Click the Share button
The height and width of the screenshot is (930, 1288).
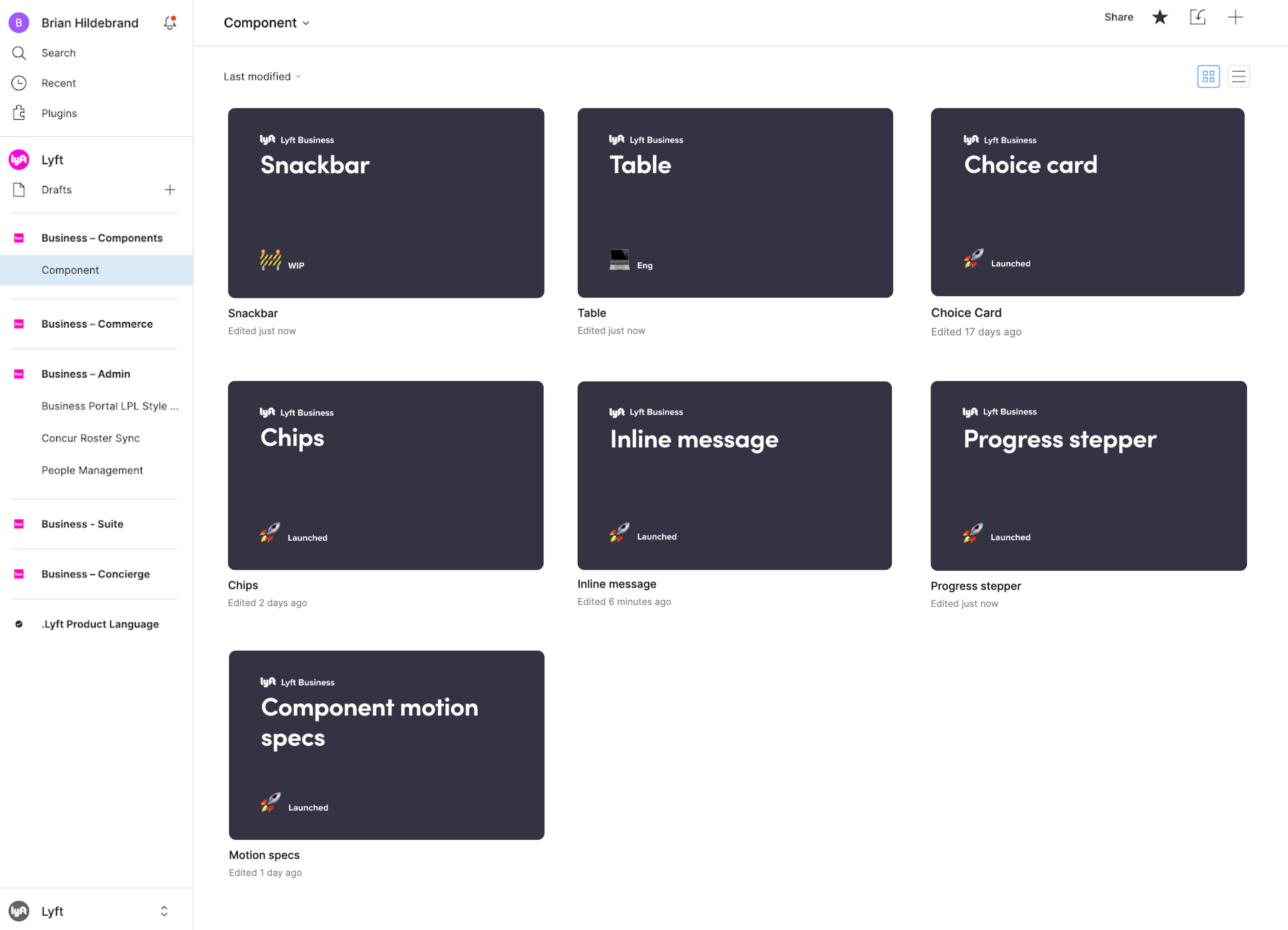click(x=1118, y=17)
